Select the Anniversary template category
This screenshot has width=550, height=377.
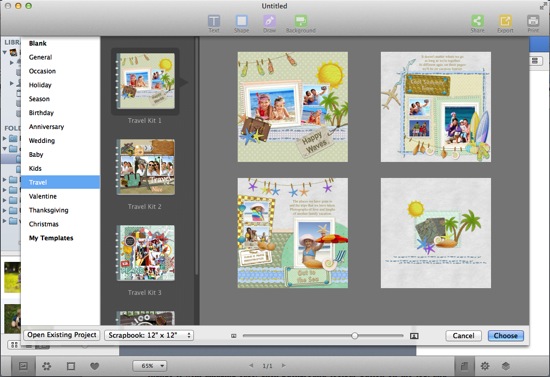pos(60,127)
